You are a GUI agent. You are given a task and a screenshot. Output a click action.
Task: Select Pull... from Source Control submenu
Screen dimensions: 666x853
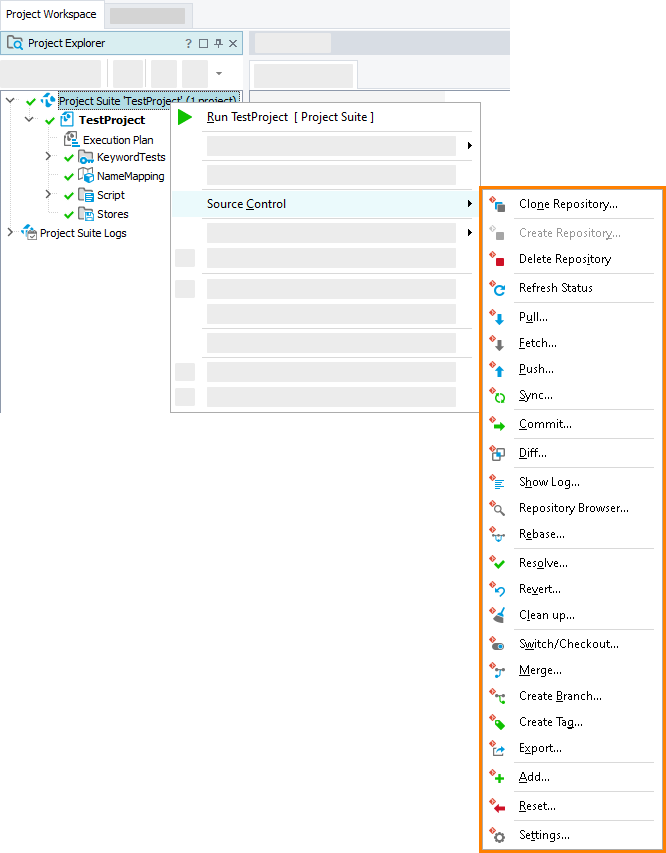click(572, 317)
